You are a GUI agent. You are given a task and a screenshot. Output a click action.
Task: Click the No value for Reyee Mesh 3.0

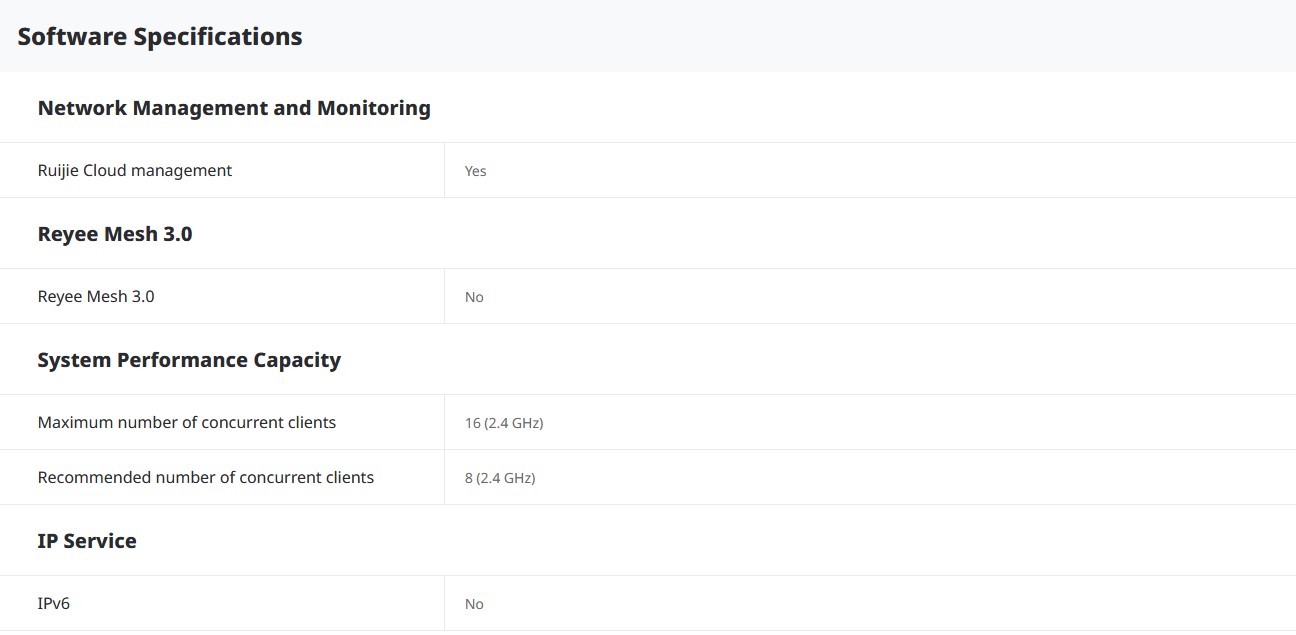pyautogui.click(x=474, y=297)
